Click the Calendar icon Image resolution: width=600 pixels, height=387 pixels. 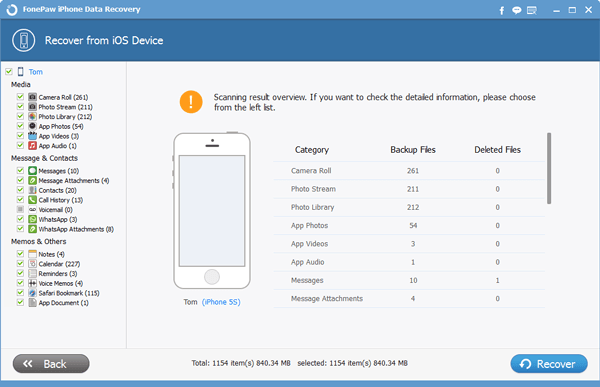(x=33, y=264)
